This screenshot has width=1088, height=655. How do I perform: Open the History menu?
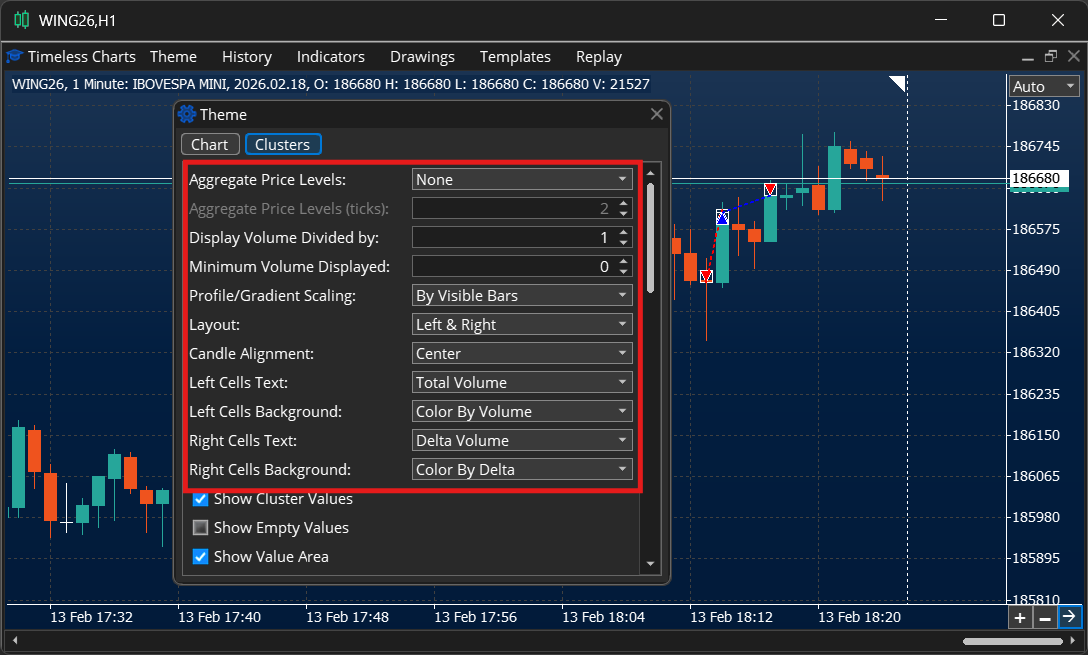(x=246, y=56)
